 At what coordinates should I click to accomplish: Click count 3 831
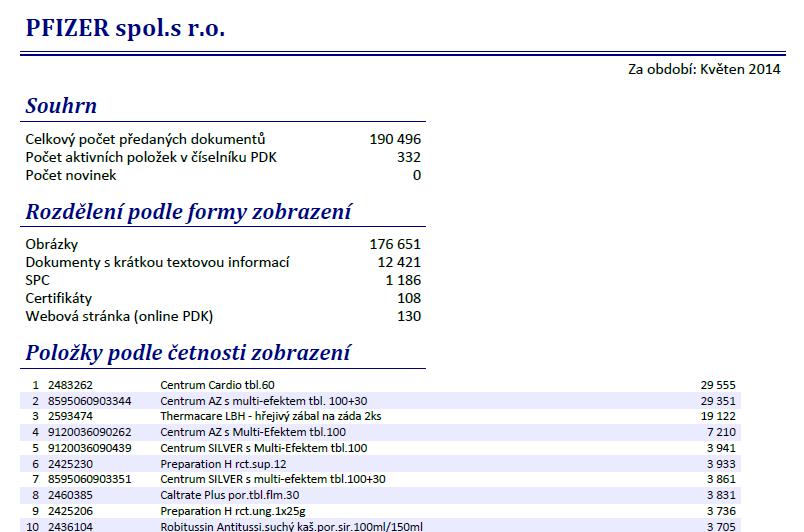pos(721,495)
